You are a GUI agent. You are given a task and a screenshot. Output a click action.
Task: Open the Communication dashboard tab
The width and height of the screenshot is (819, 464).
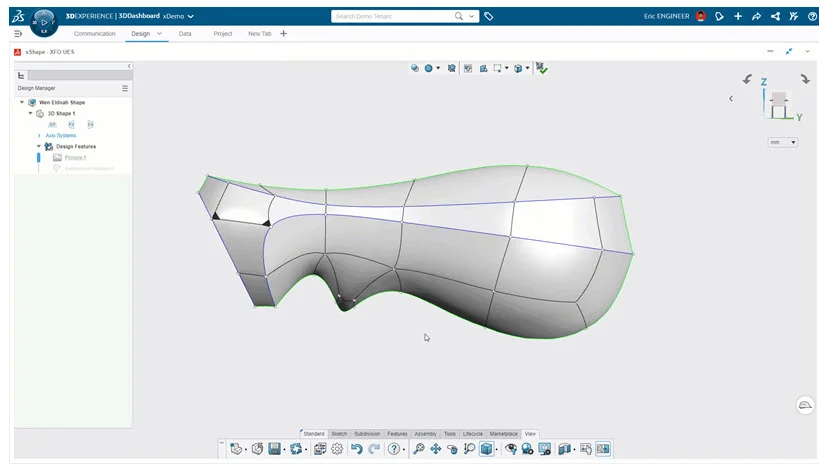(94, 33)
